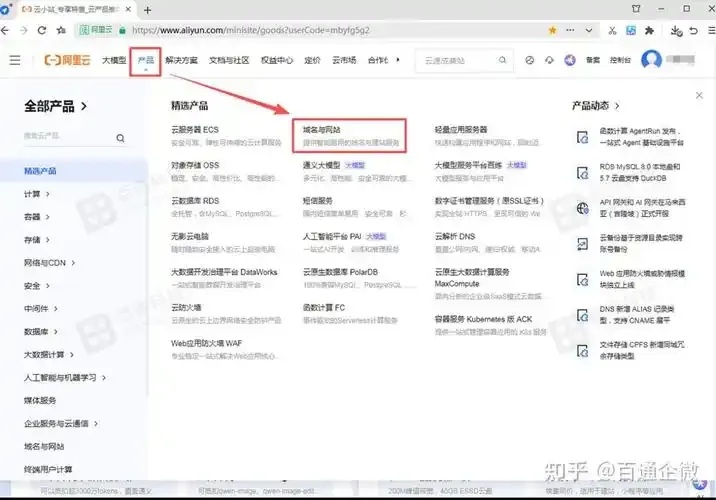Open the user avatar profile icon
The width and height of the screenshot is (716, 500).
click(651, 60)
